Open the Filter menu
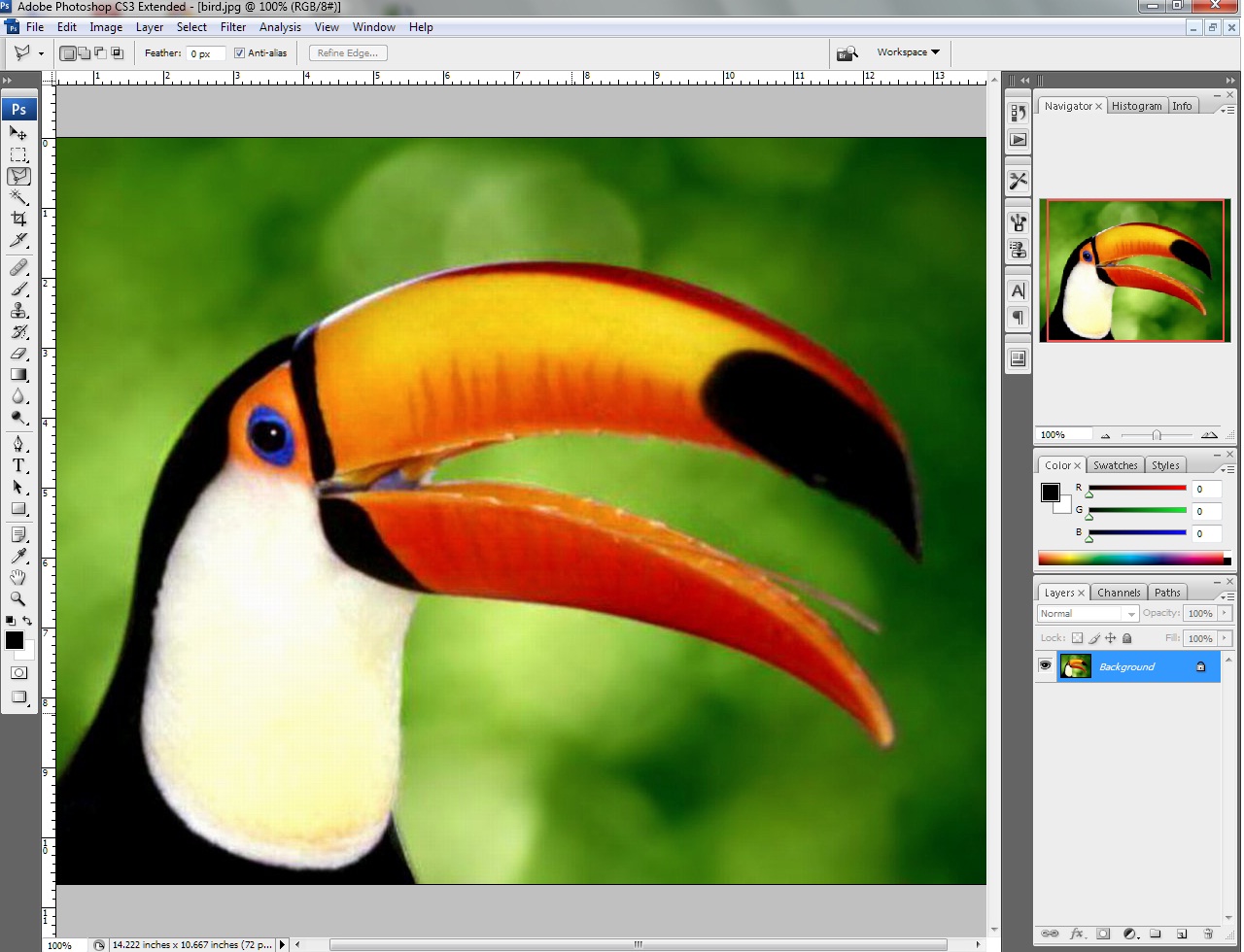Viewport: 1244px width, 952px height. [x=233, y=27]
